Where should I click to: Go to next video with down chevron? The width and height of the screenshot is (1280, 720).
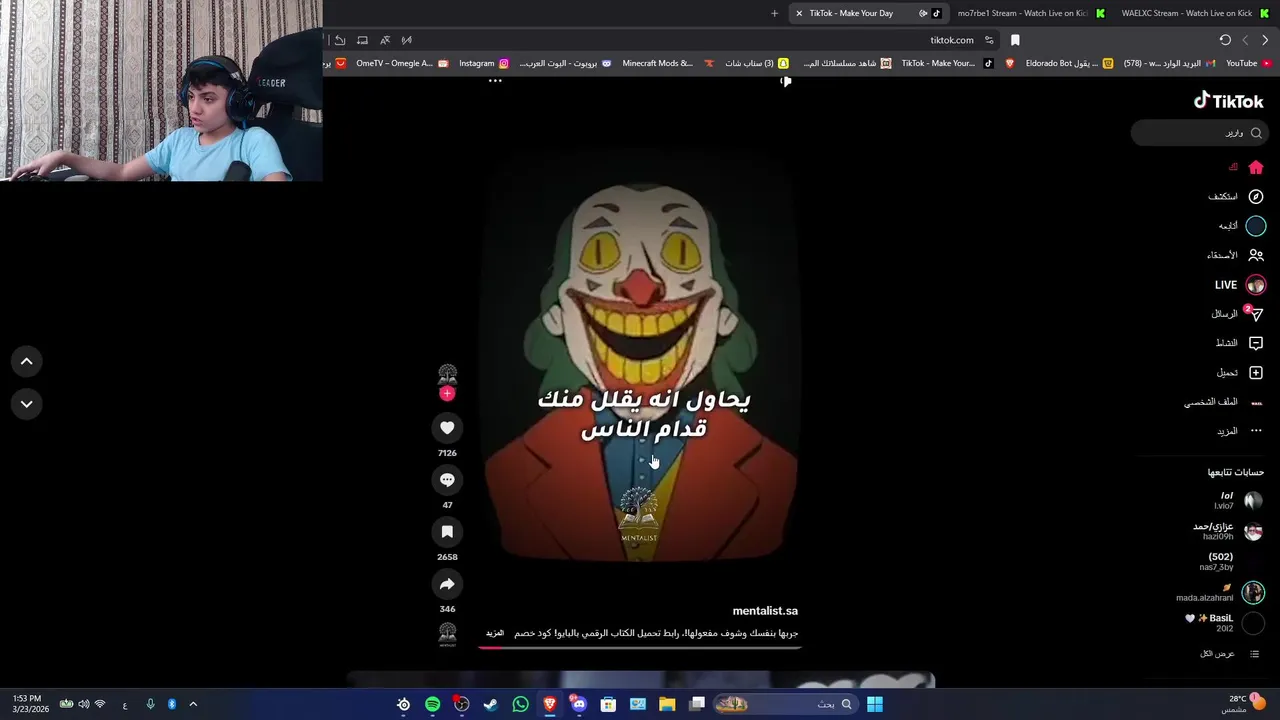coord(27,404)
